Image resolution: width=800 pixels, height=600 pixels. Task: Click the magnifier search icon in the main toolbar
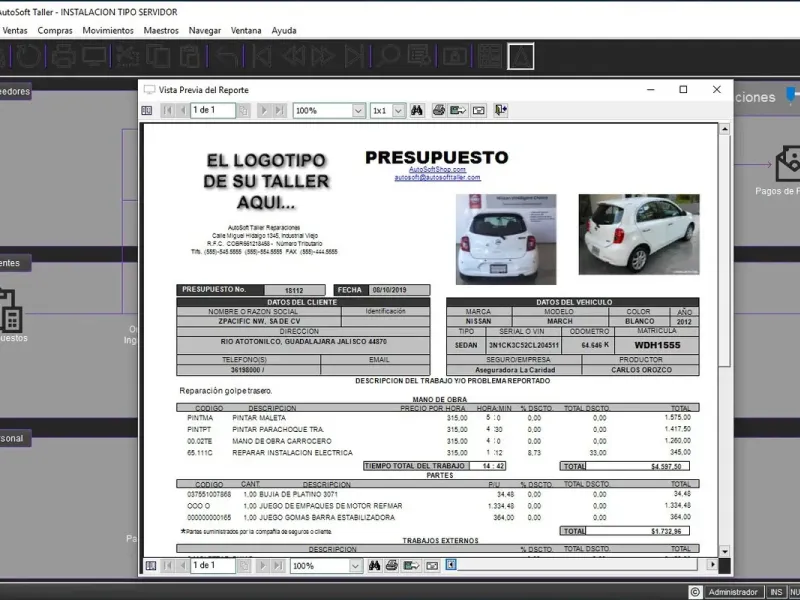387,56
